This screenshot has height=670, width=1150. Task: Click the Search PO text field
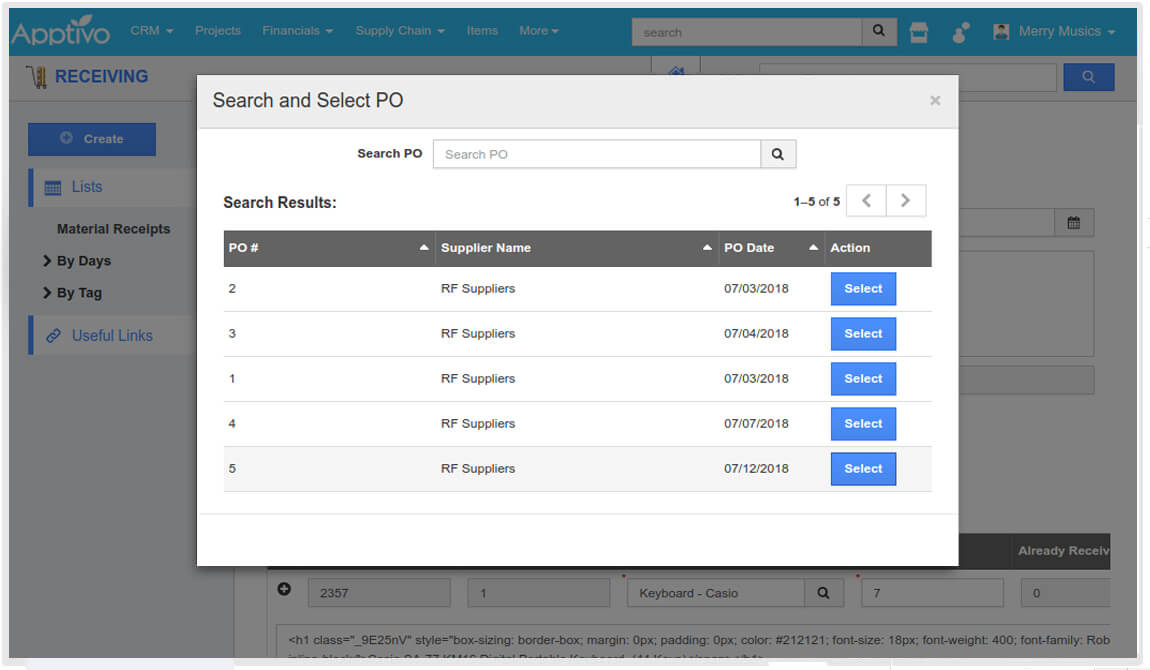pos(596,154)
